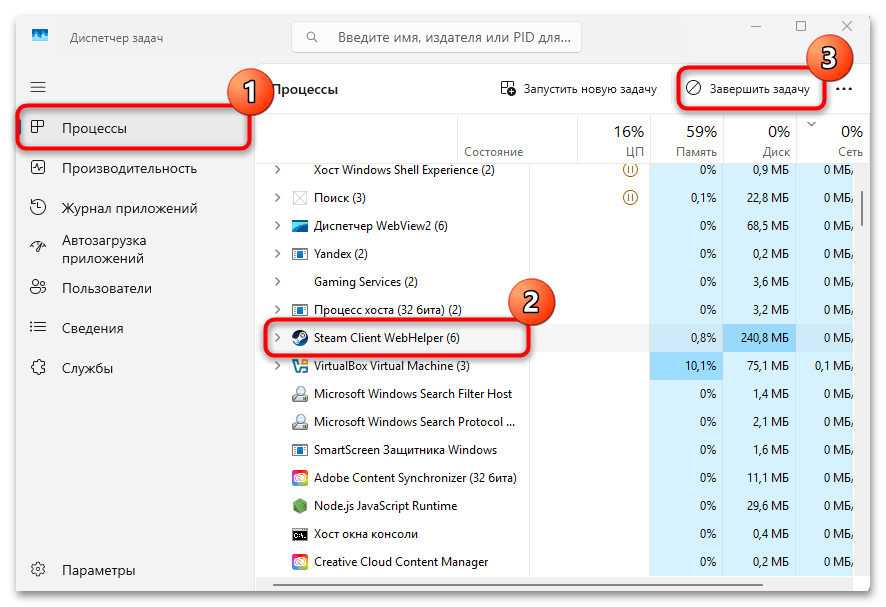Click the Yandex process icon
Screen dimensions: 886x607
pos(299,254)
